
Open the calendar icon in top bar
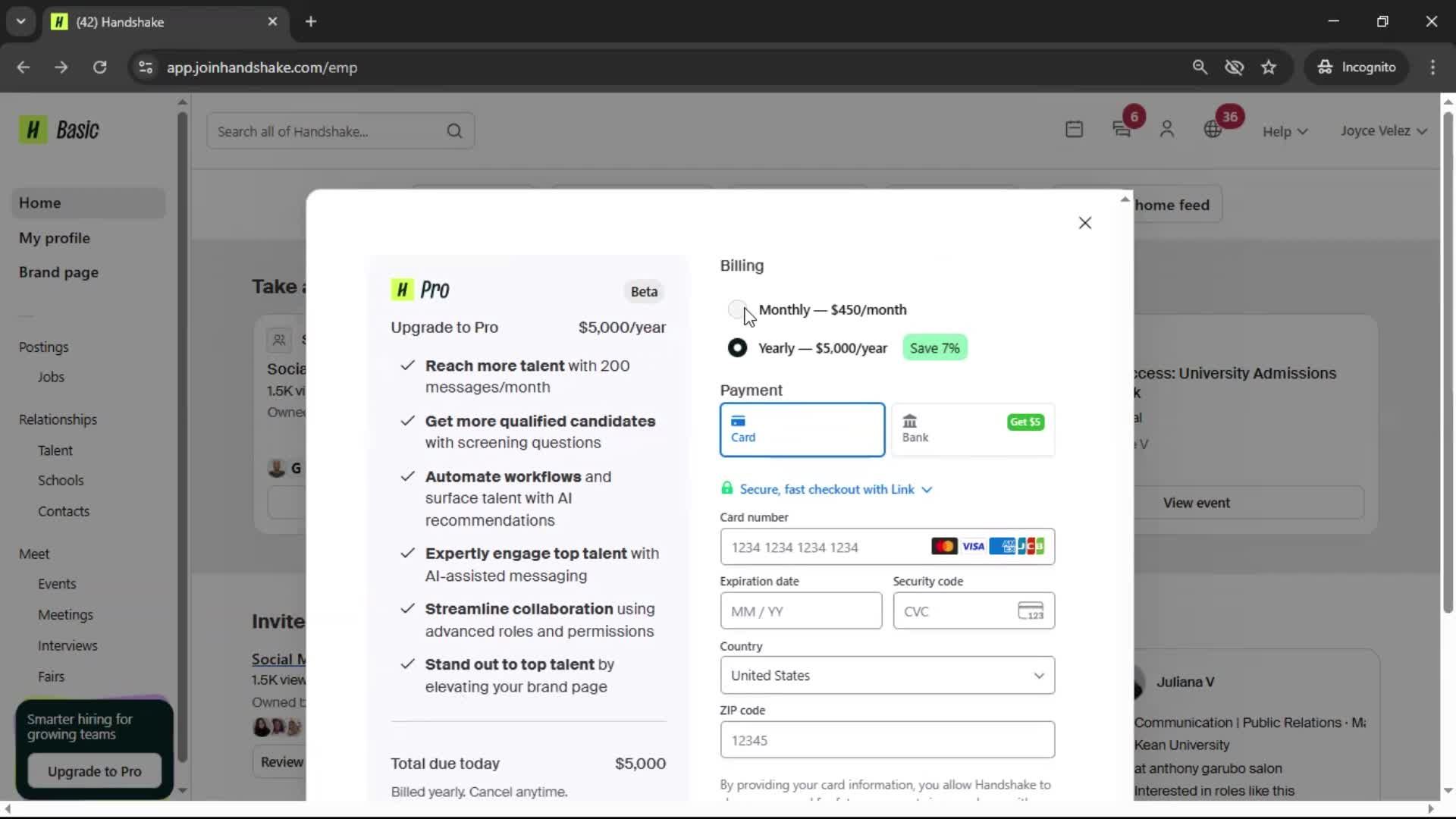pos(1074,130)
